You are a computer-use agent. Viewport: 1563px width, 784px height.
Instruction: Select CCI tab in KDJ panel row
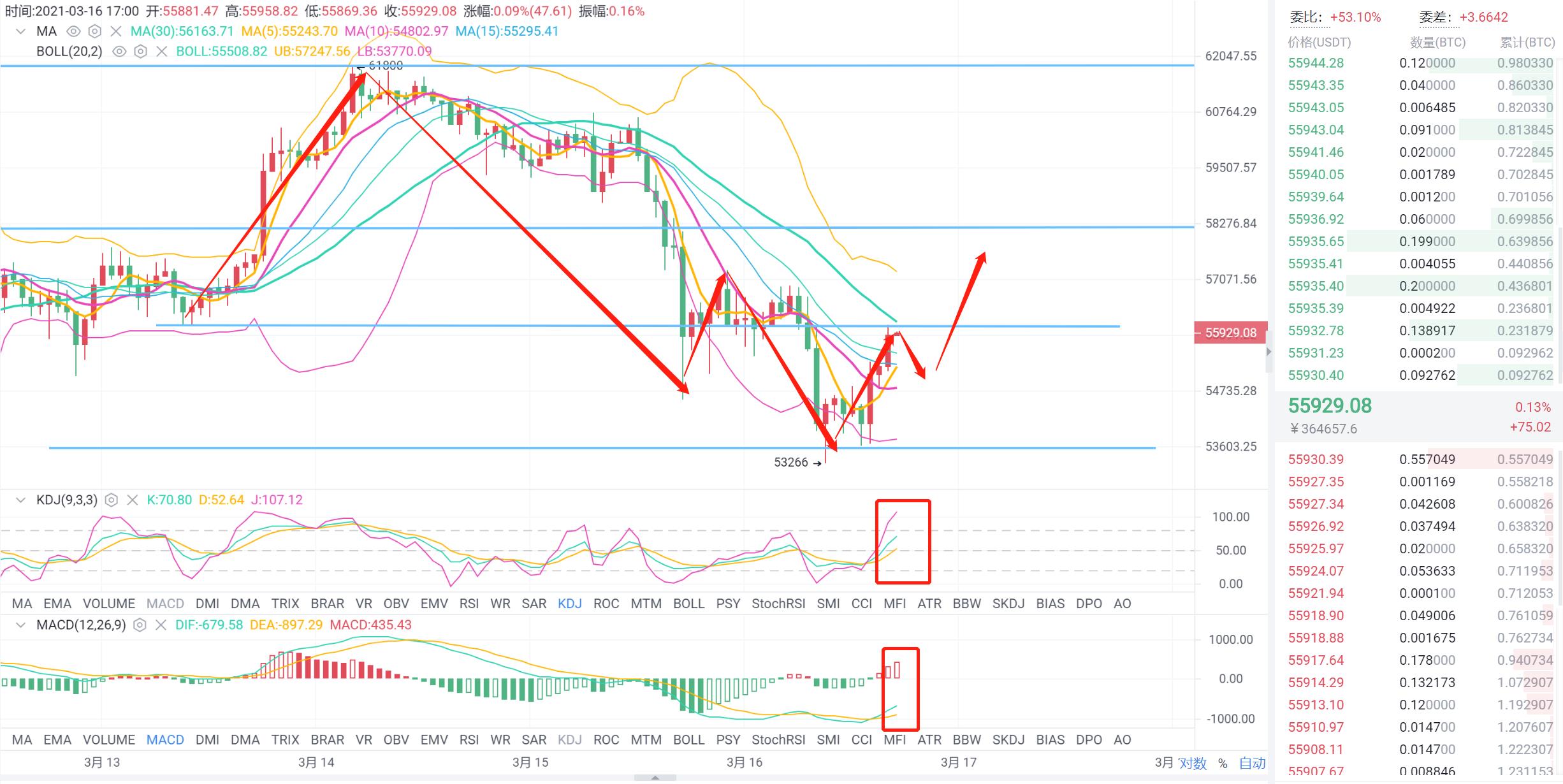pyautogui.click(x=862, y=604)
